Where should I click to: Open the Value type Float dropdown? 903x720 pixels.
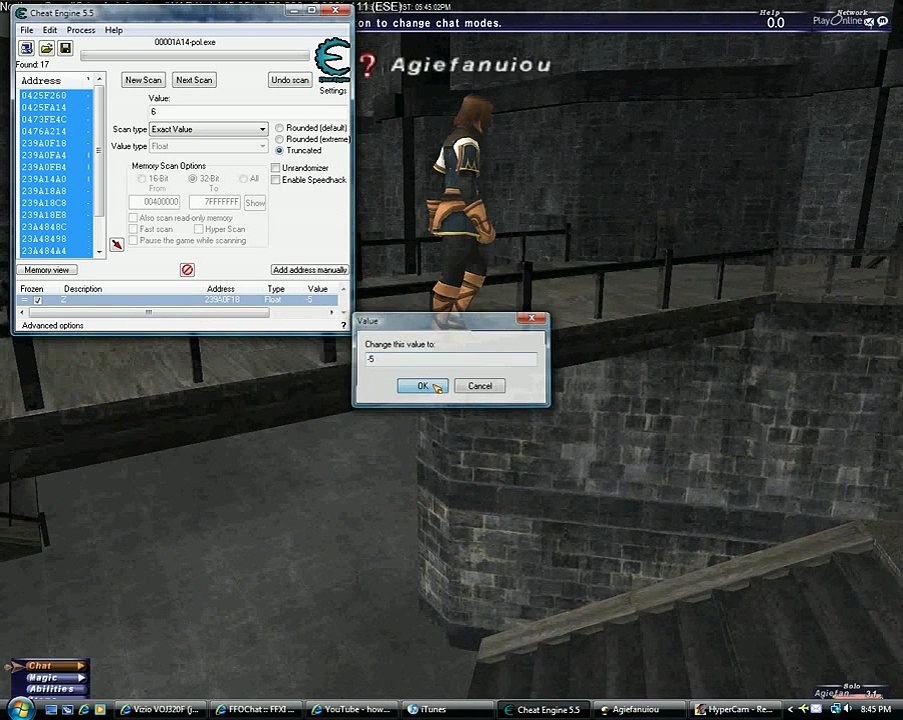208,146
